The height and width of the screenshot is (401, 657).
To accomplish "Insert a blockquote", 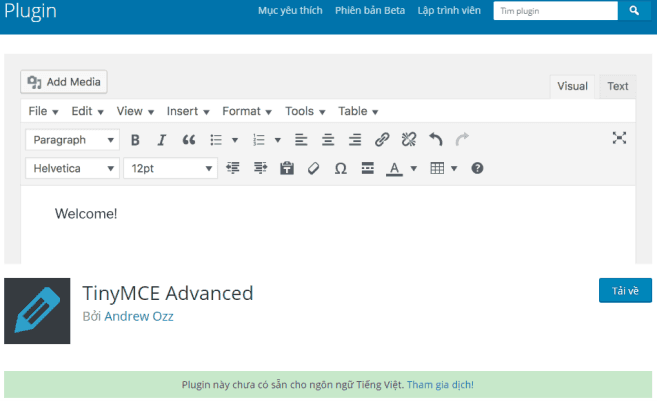I will tap(189, 140).
